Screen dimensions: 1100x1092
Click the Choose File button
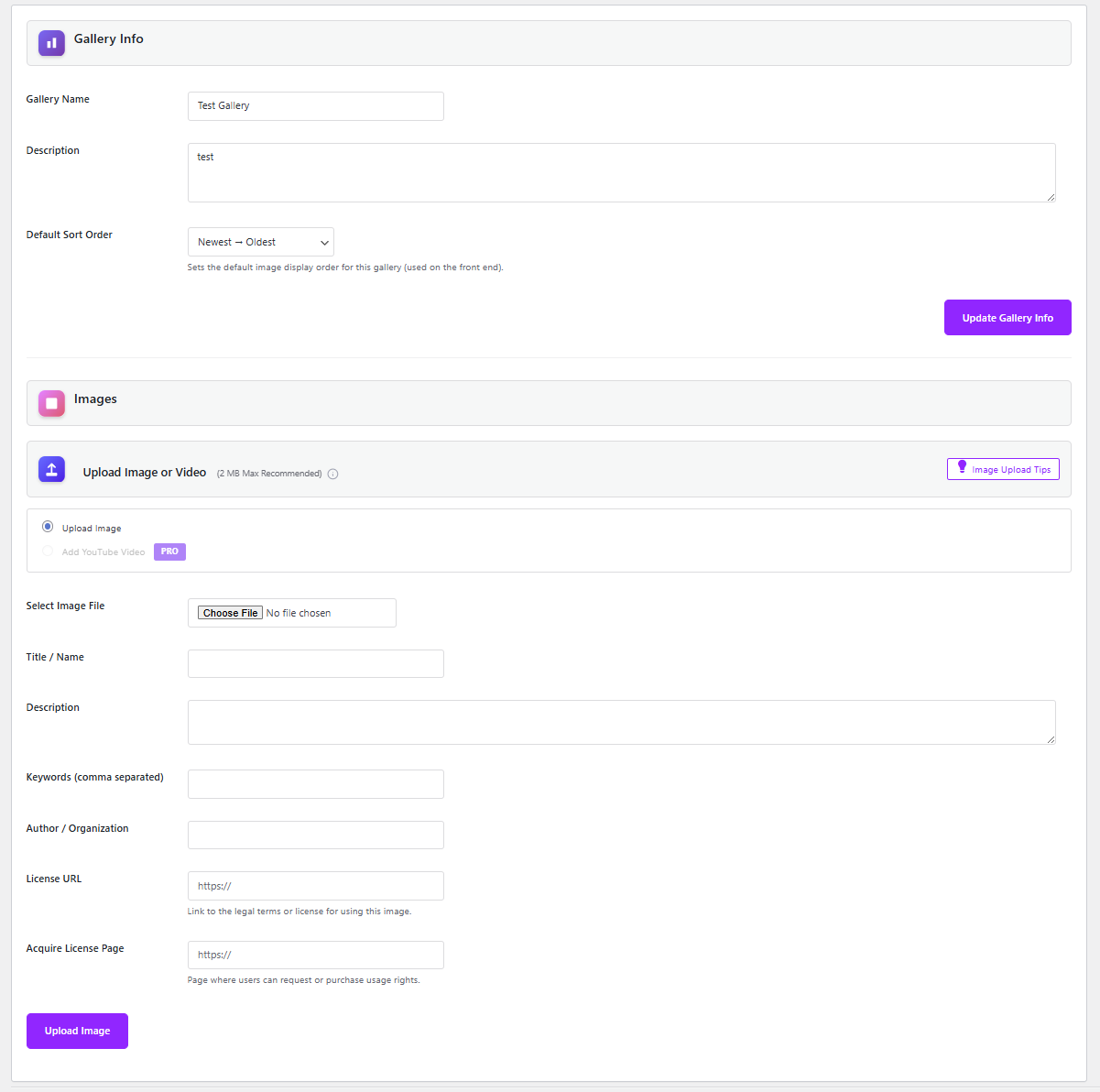tap(230, 613)
